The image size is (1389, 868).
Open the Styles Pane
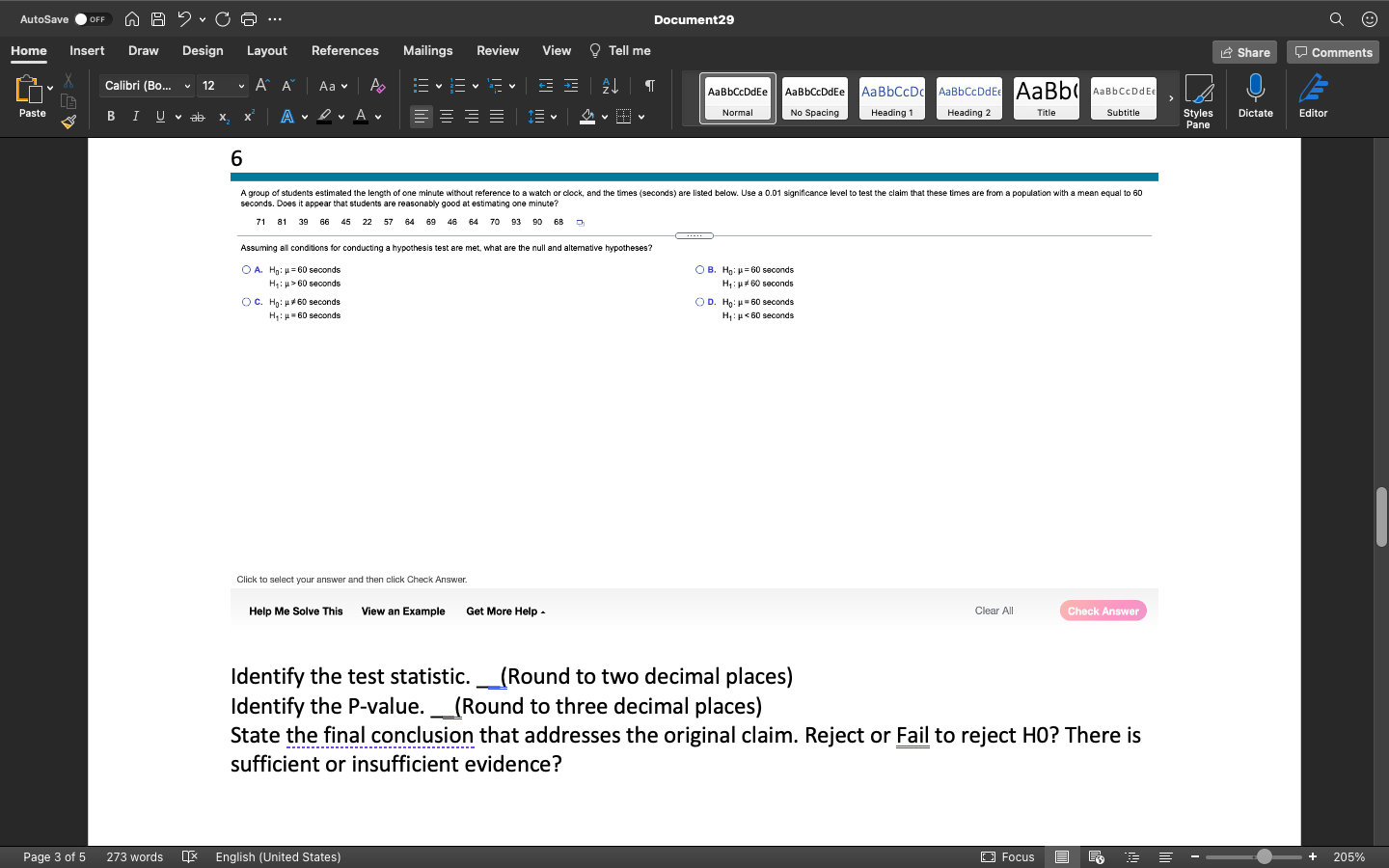click(x=1199, y=96)
